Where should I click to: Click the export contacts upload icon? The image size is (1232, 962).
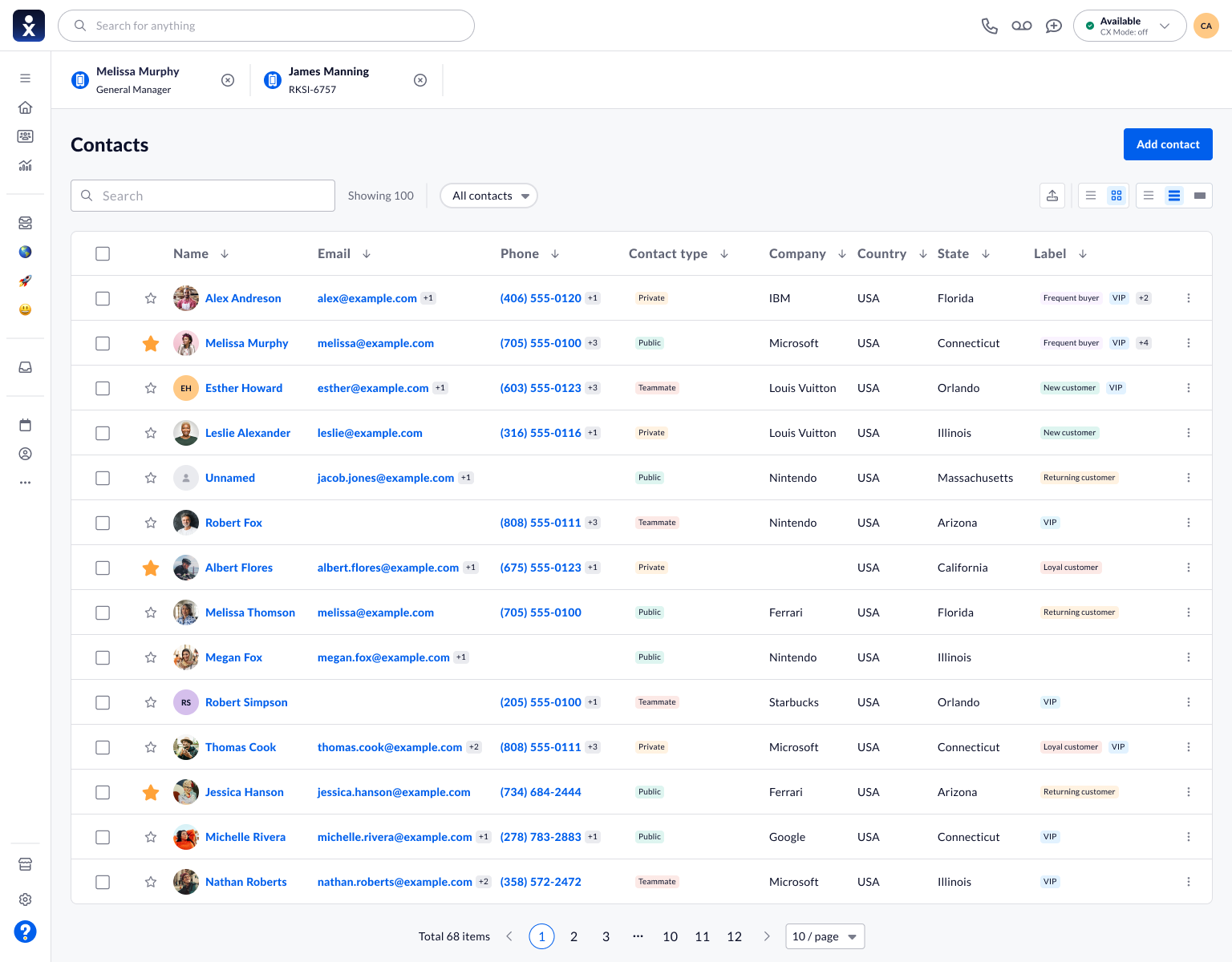pyautogui.click(x=1052, y=196)
